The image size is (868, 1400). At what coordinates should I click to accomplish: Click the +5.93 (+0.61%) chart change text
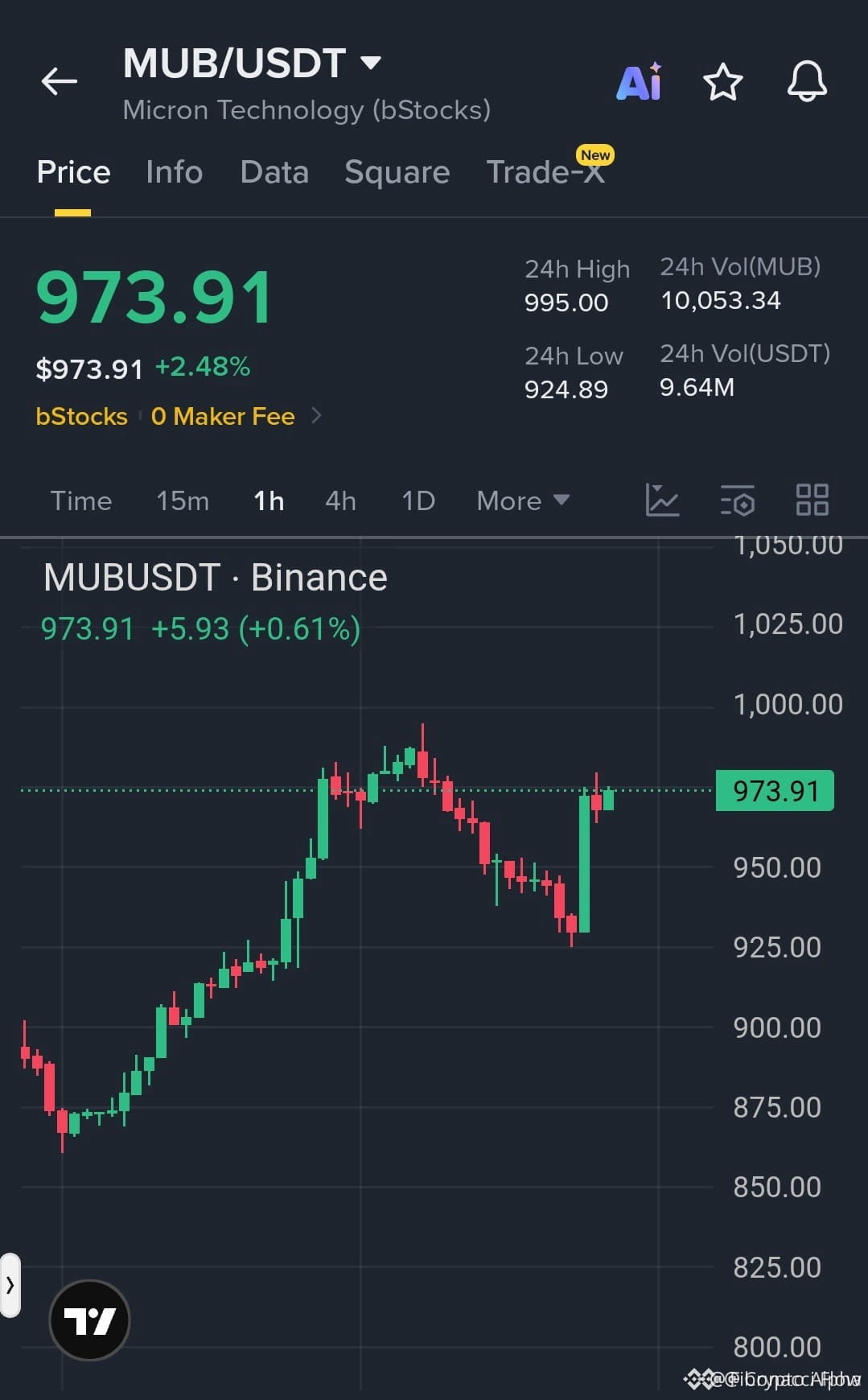click(256, 628)
